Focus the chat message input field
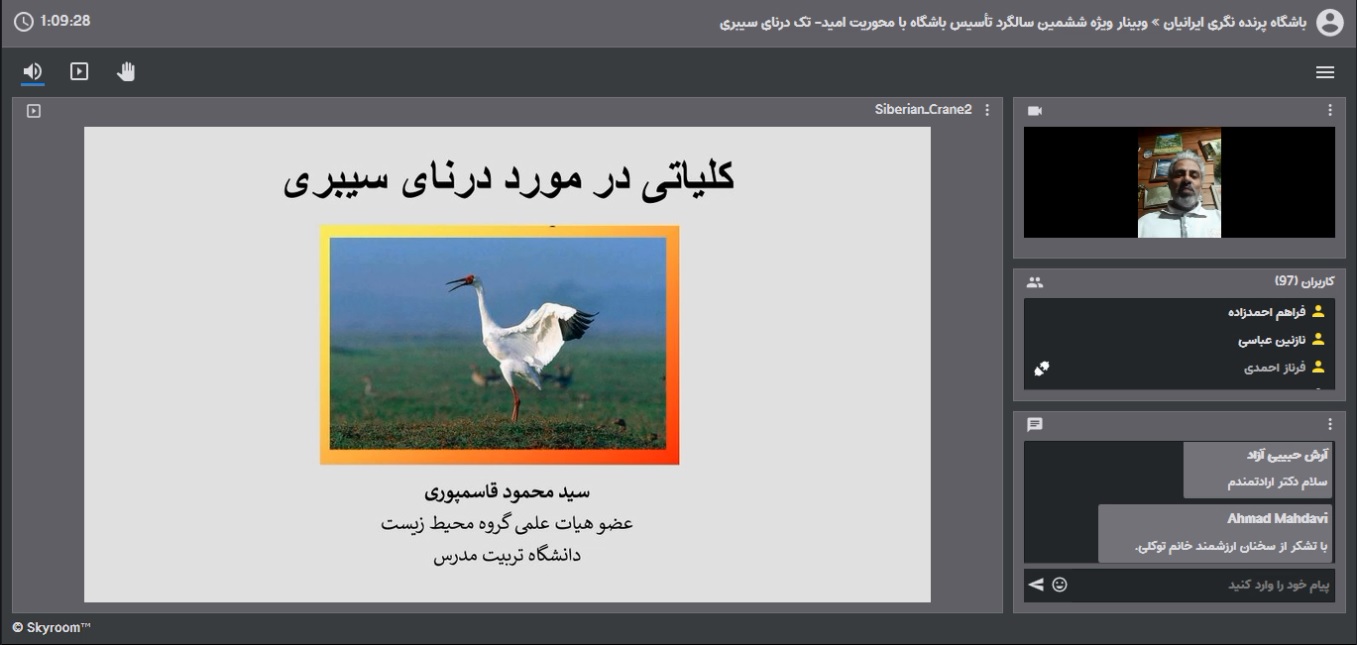 [x=1205, y=585]
